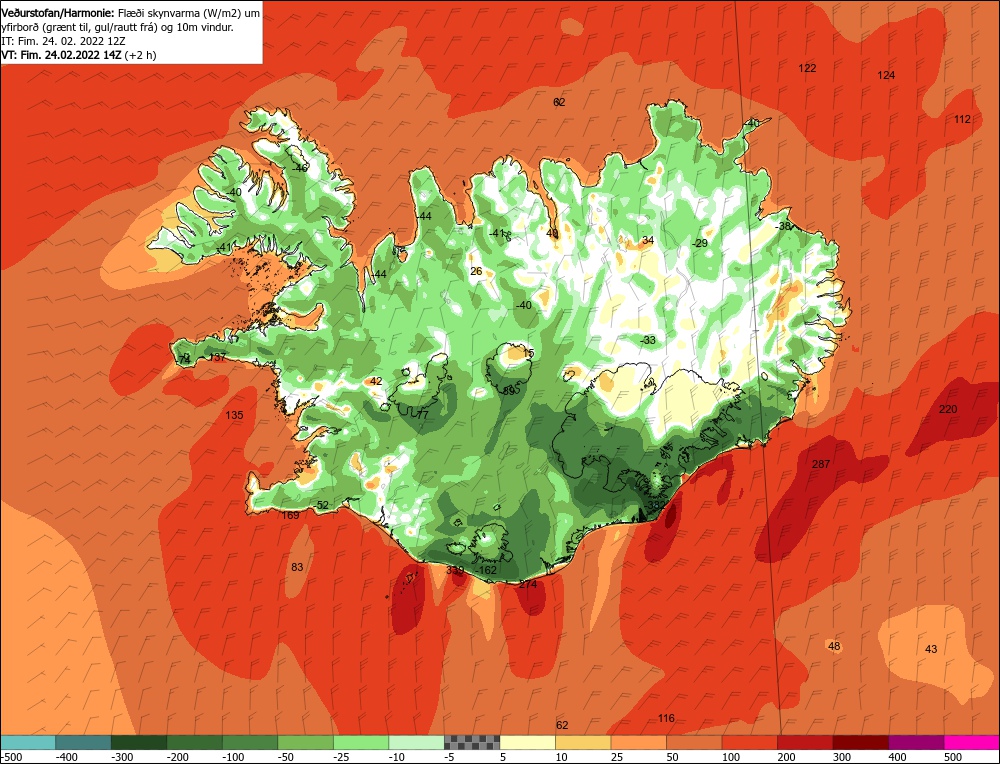Click the '-46' value in the Westfjords
The width and height of the screenshot is (1000, 764).
pyautogui.click(x=299, y=168)
